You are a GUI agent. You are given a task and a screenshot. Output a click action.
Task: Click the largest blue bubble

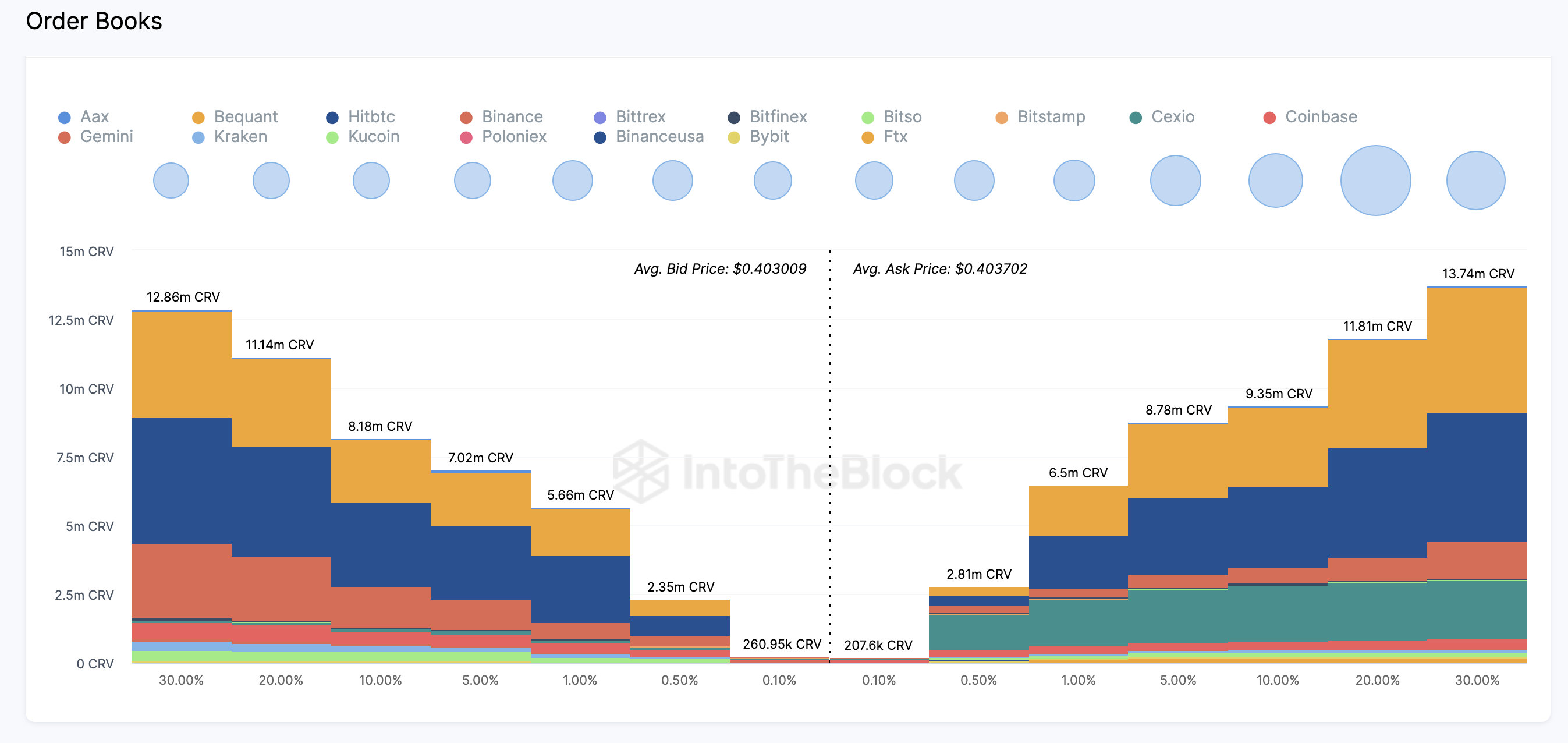[x=1375, y=181]
